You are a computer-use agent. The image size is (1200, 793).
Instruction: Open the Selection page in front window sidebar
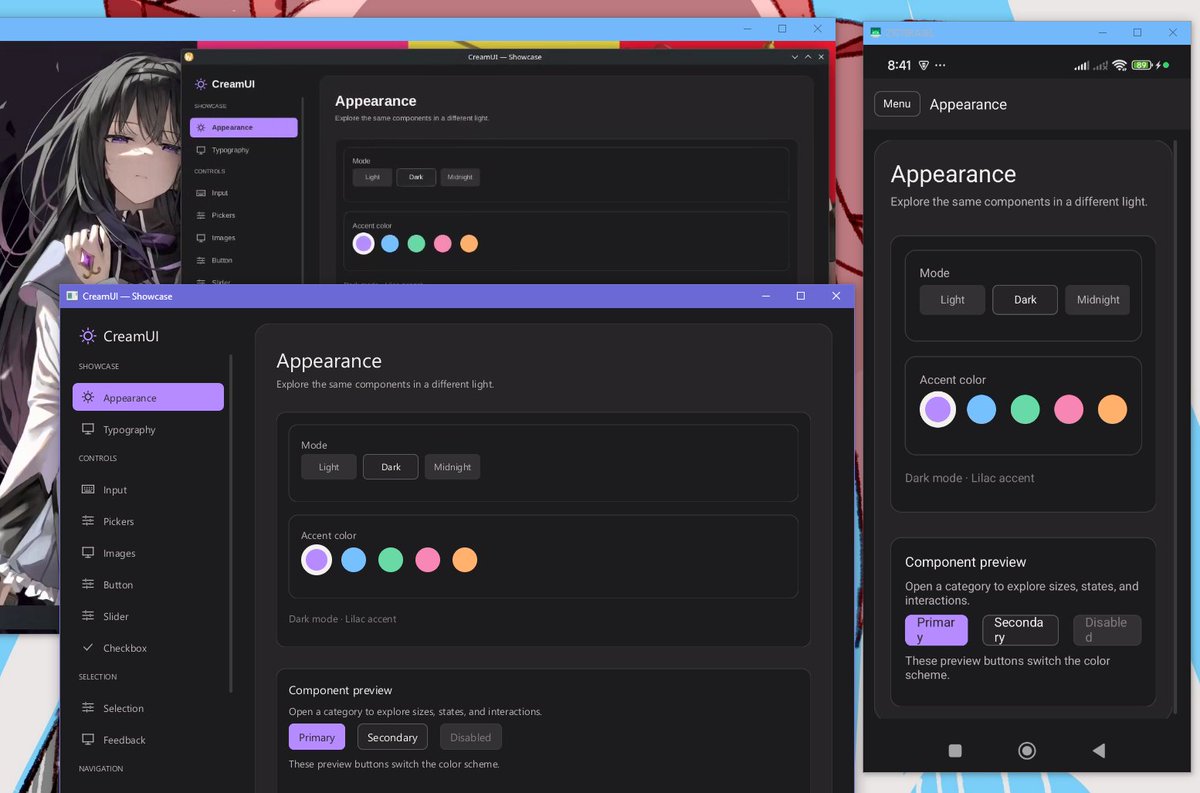[148, 708]
